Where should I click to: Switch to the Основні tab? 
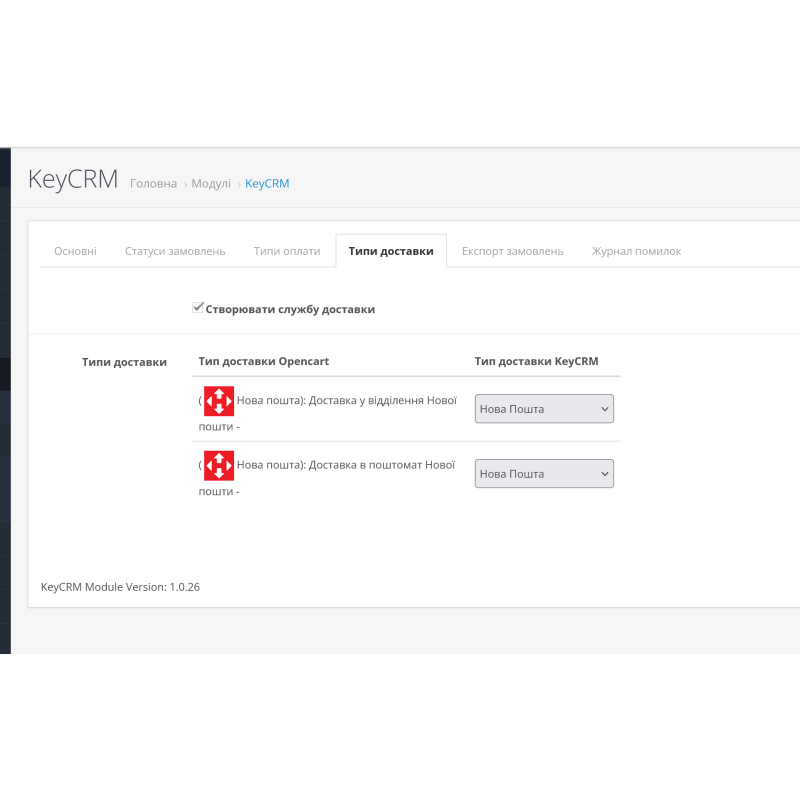pyautogui.click(x=74, y=251)
